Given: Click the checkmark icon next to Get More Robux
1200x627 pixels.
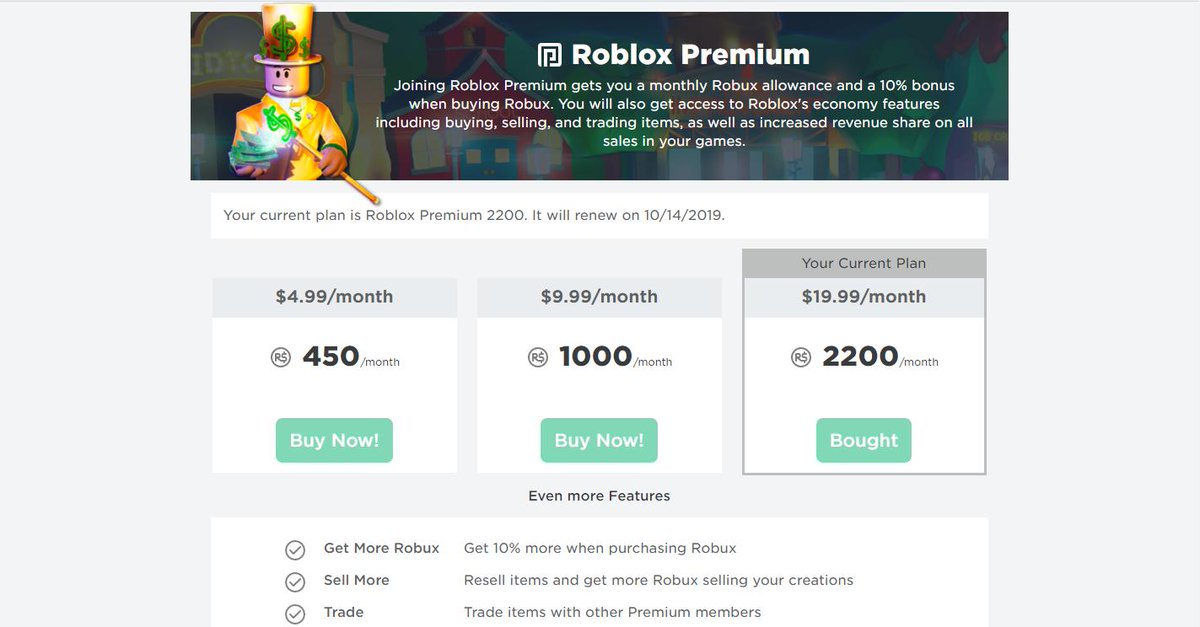Looking at the screenshot, I should [x=295, y=549].
